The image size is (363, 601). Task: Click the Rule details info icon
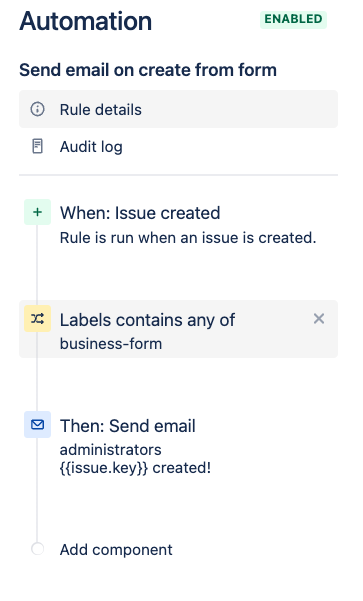point(37,109)
